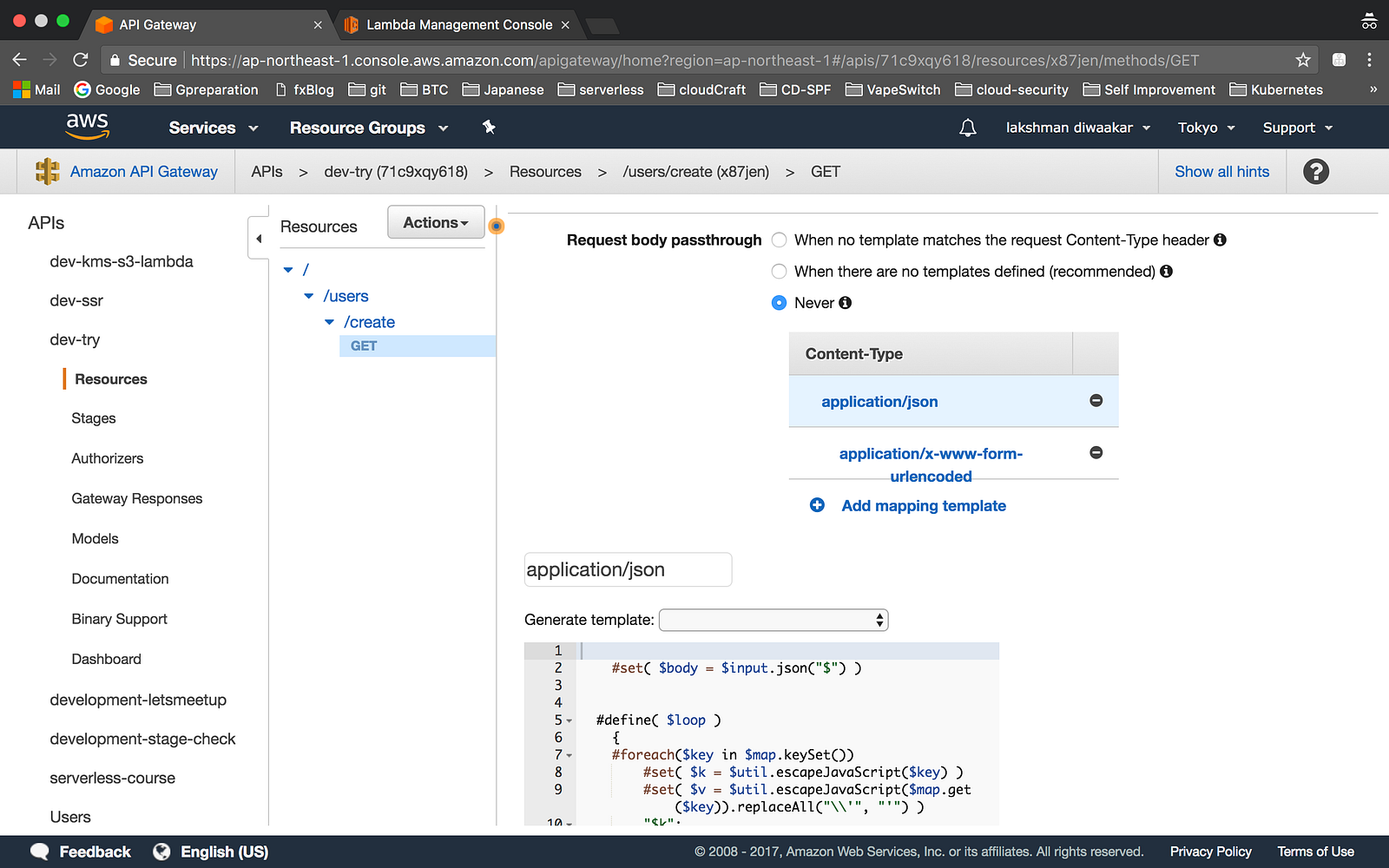Collapse the left APIs sidebar panel

pyautogui.click(x=258, y=239)
